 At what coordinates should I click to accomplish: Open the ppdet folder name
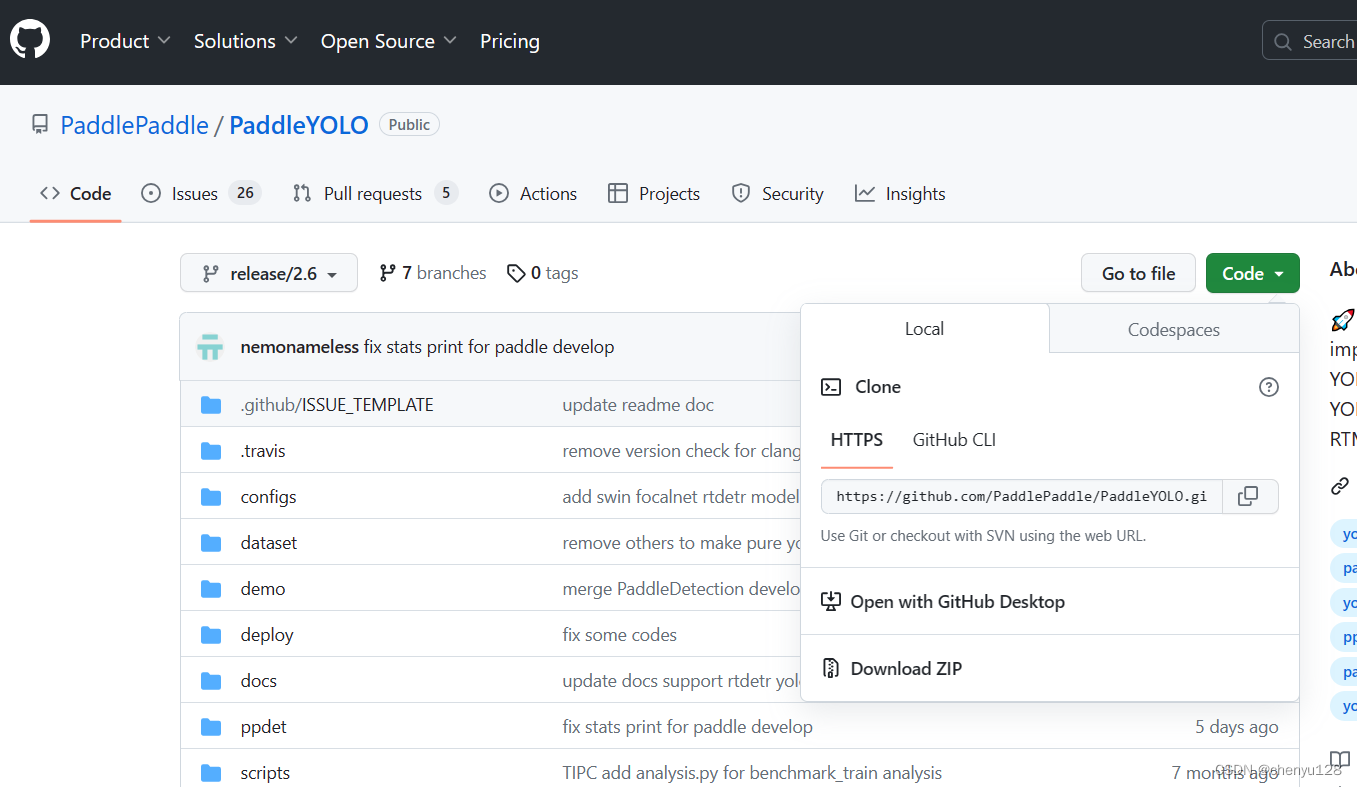pos(264,727)
